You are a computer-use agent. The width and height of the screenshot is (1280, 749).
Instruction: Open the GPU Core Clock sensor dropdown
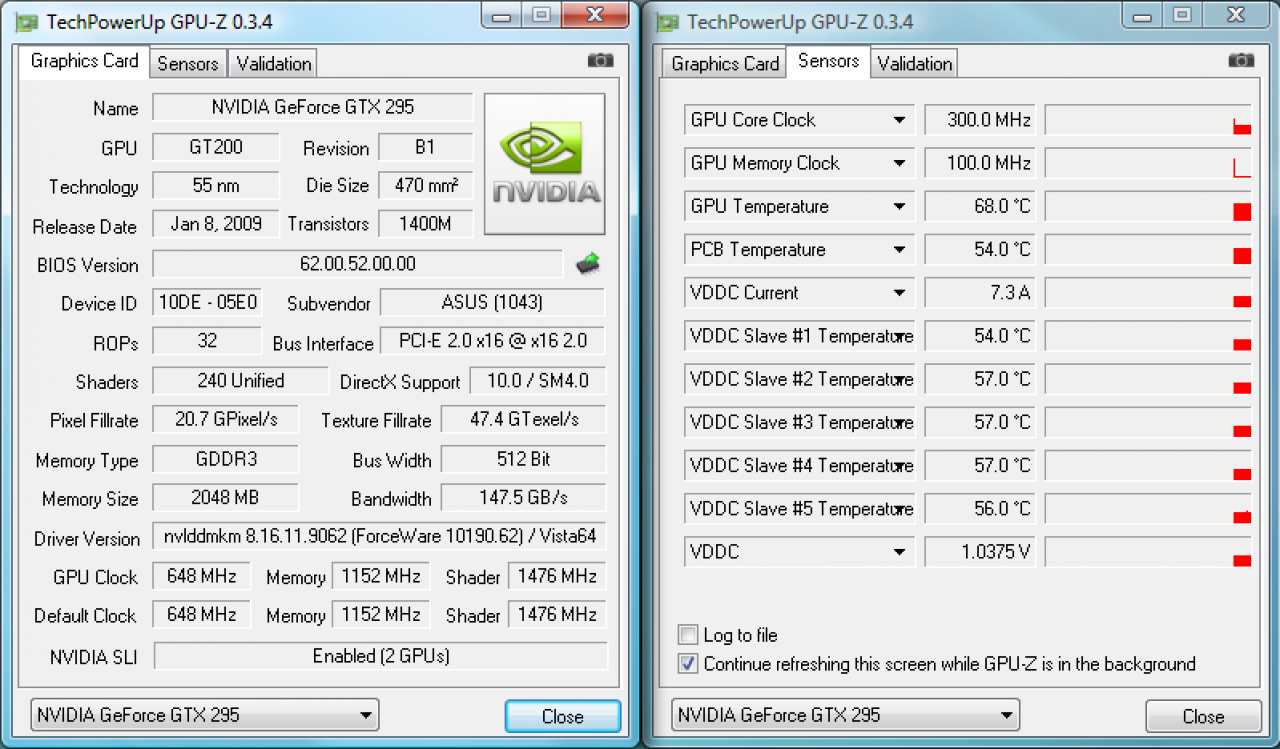tap(899, 120)
